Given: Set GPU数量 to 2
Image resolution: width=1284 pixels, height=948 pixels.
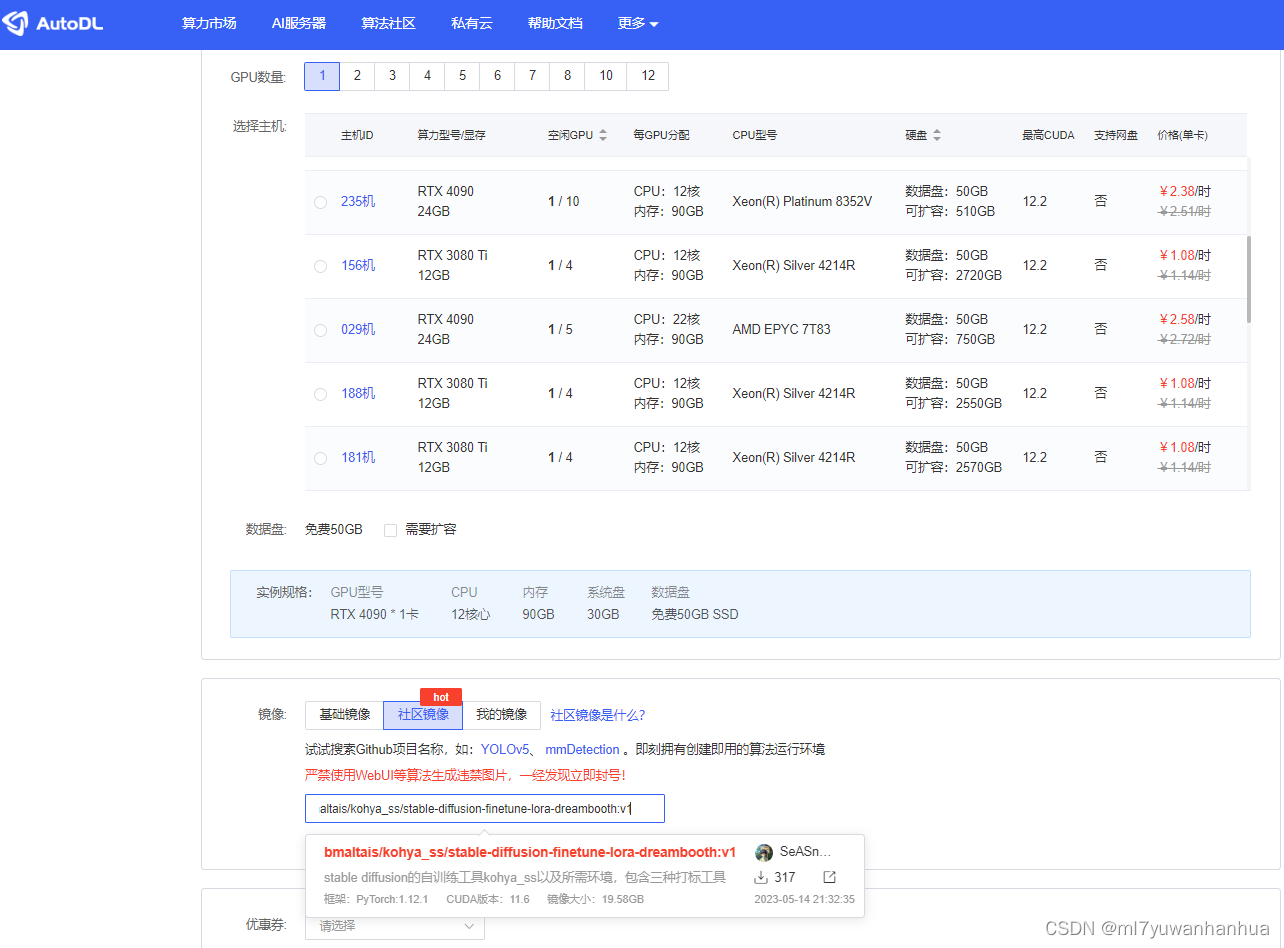Looking at the screenshot, I should point(357,76).
